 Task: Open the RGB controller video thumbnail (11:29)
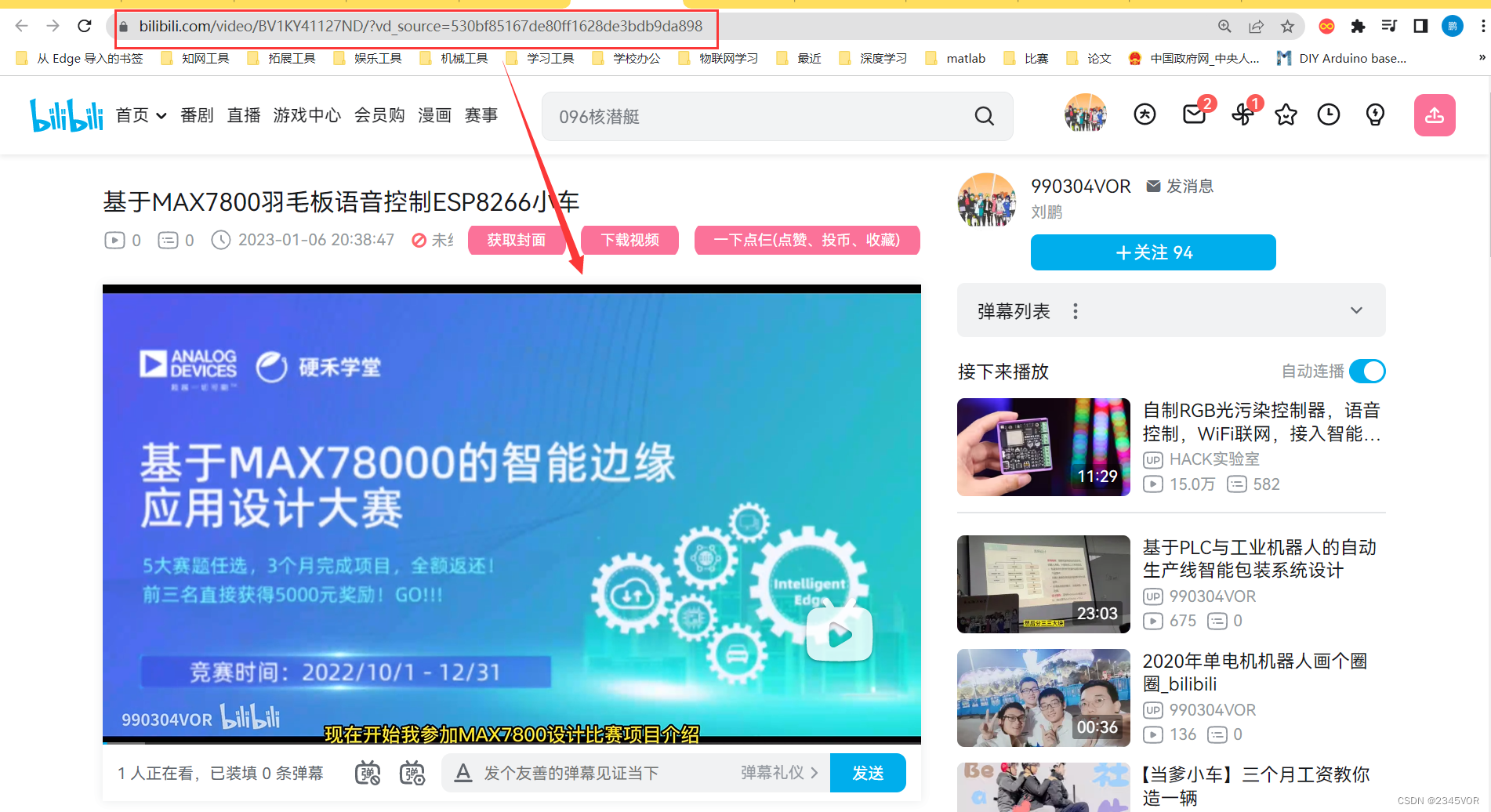coord(1043,447)
